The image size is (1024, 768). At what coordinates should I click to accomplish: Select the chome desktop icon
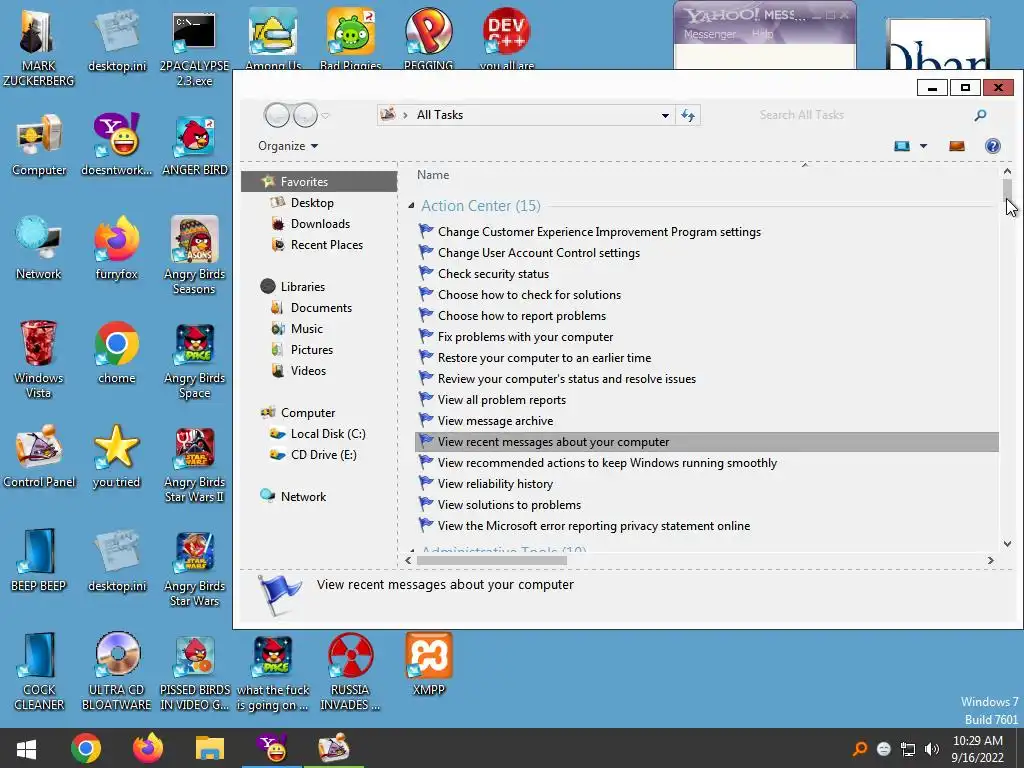tap(116, 353)
